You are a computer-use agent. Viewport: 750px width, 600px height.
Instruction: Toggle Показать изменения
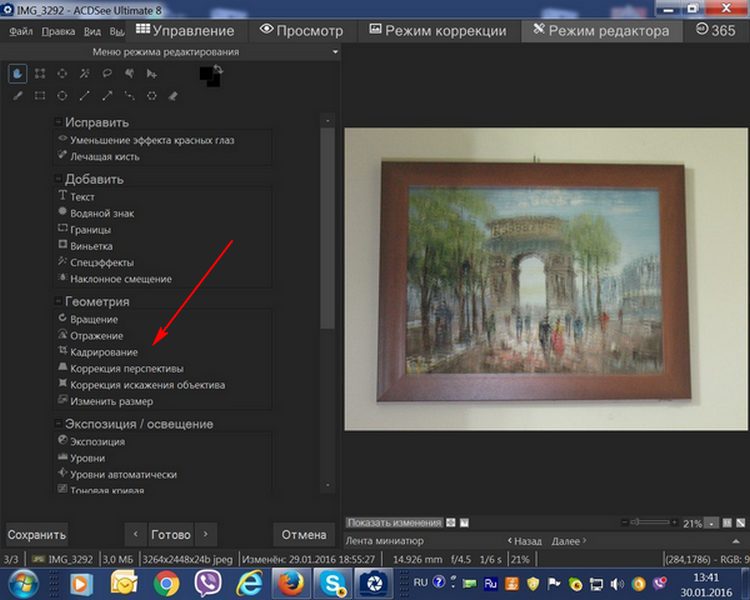[x=394, y=522]
